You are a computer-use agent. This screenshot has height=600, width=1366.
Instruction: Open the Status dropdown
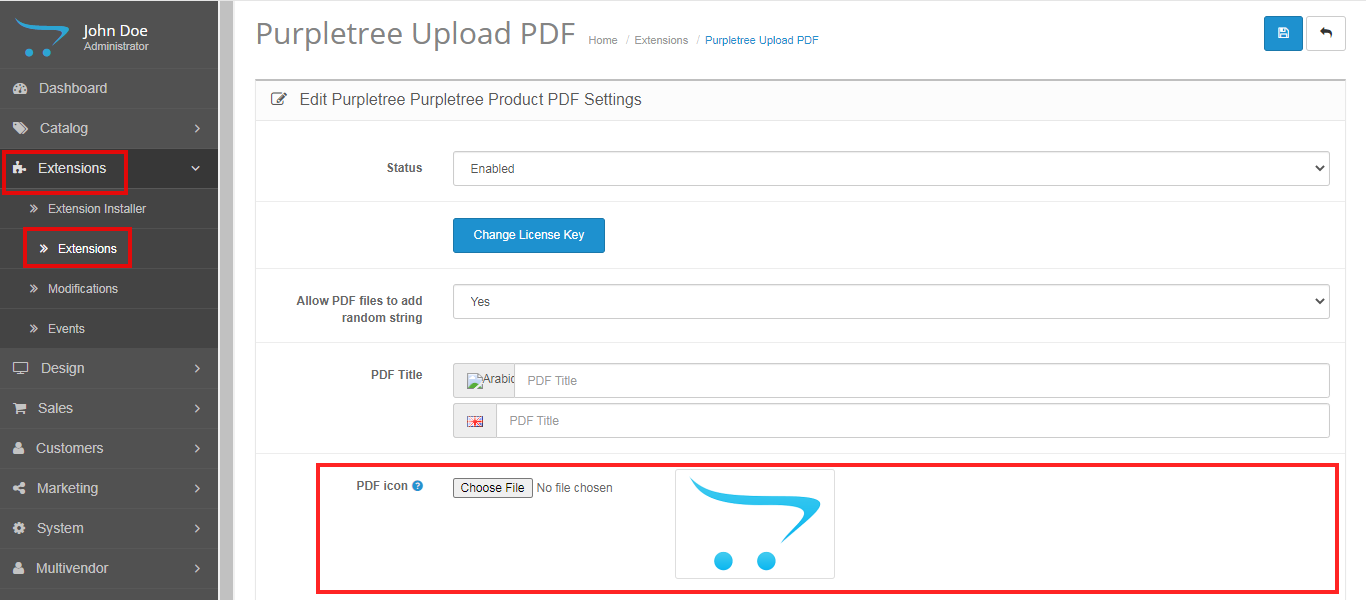point(891,169)
